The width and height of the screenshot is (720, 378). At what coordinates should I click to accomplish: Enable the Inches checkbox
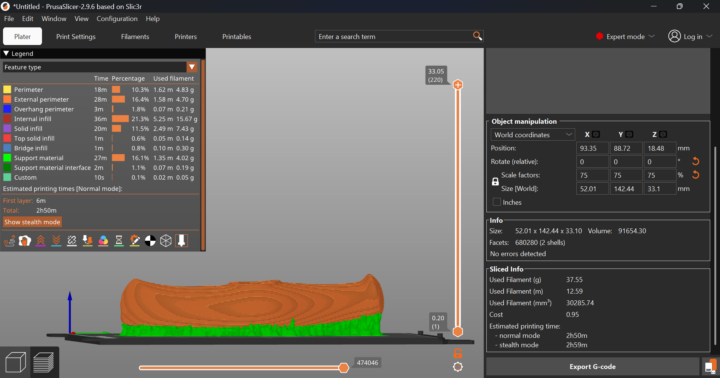(x=496, y=202)
